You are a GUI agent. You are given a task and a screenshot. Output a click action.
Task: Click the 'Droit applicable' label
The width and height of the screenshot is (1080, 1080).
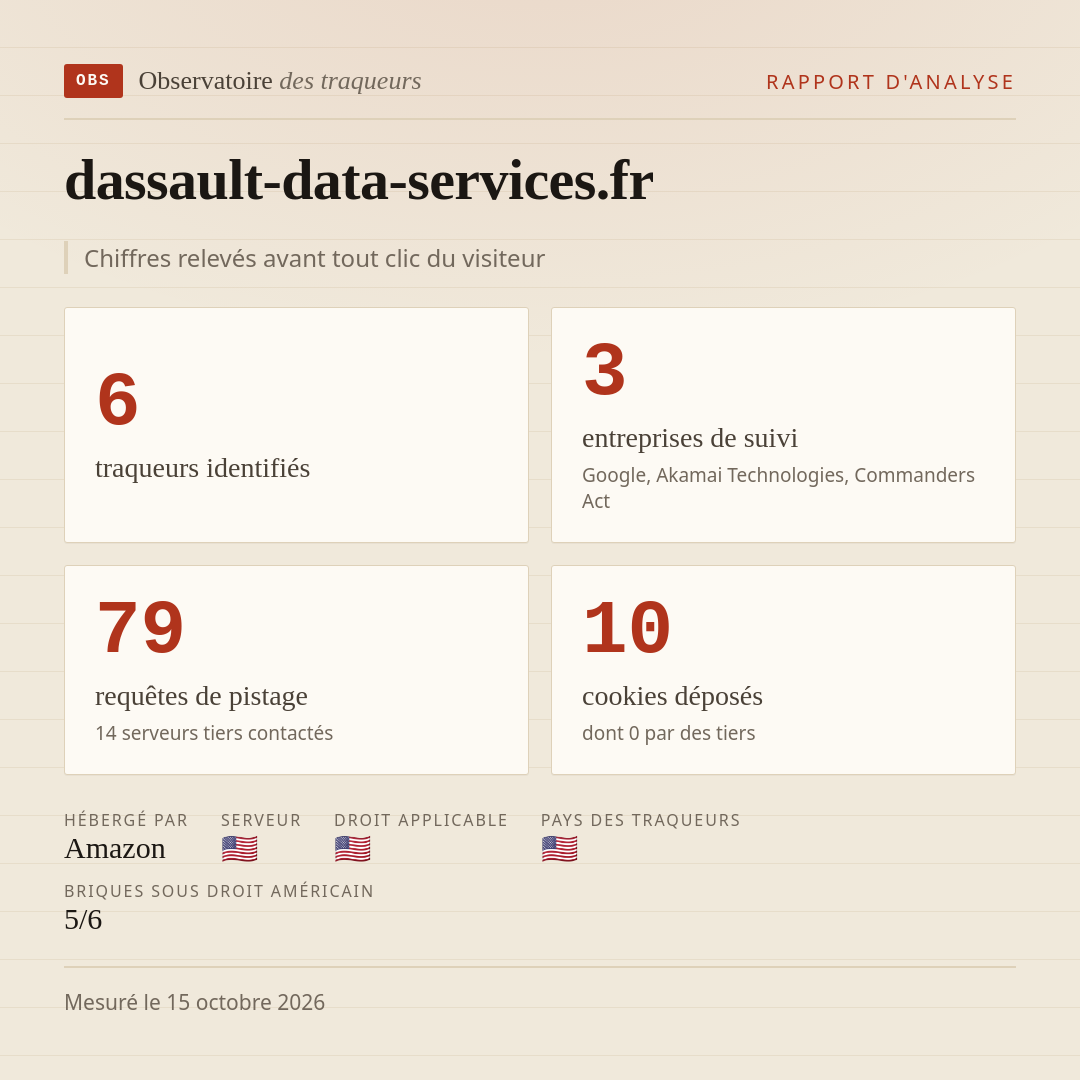421,820
